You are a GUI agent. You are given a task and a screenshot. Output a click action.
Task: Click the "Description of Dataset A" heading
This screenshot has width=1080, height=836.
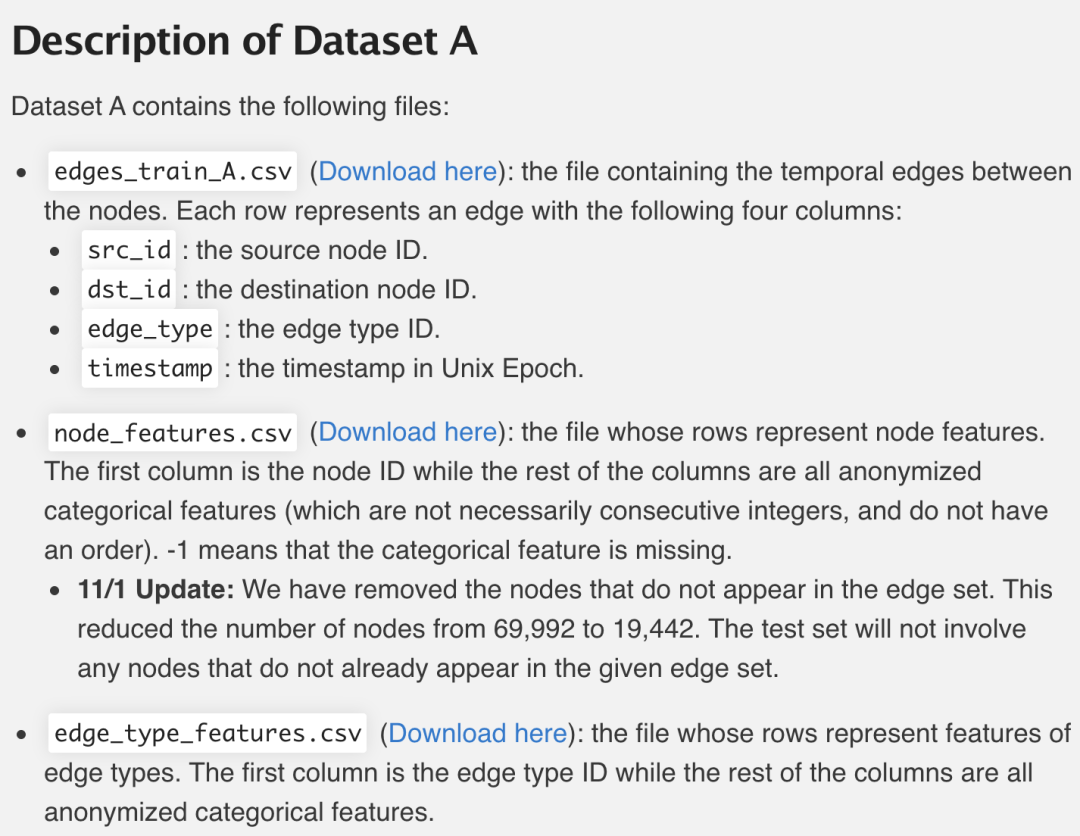[x=244, y=41]
